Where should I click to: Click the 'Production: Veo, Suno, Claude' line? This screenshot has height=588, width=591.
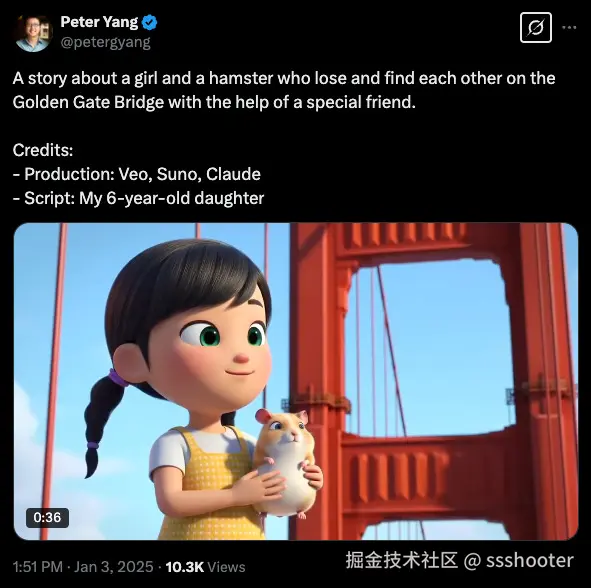click(136, 174)
